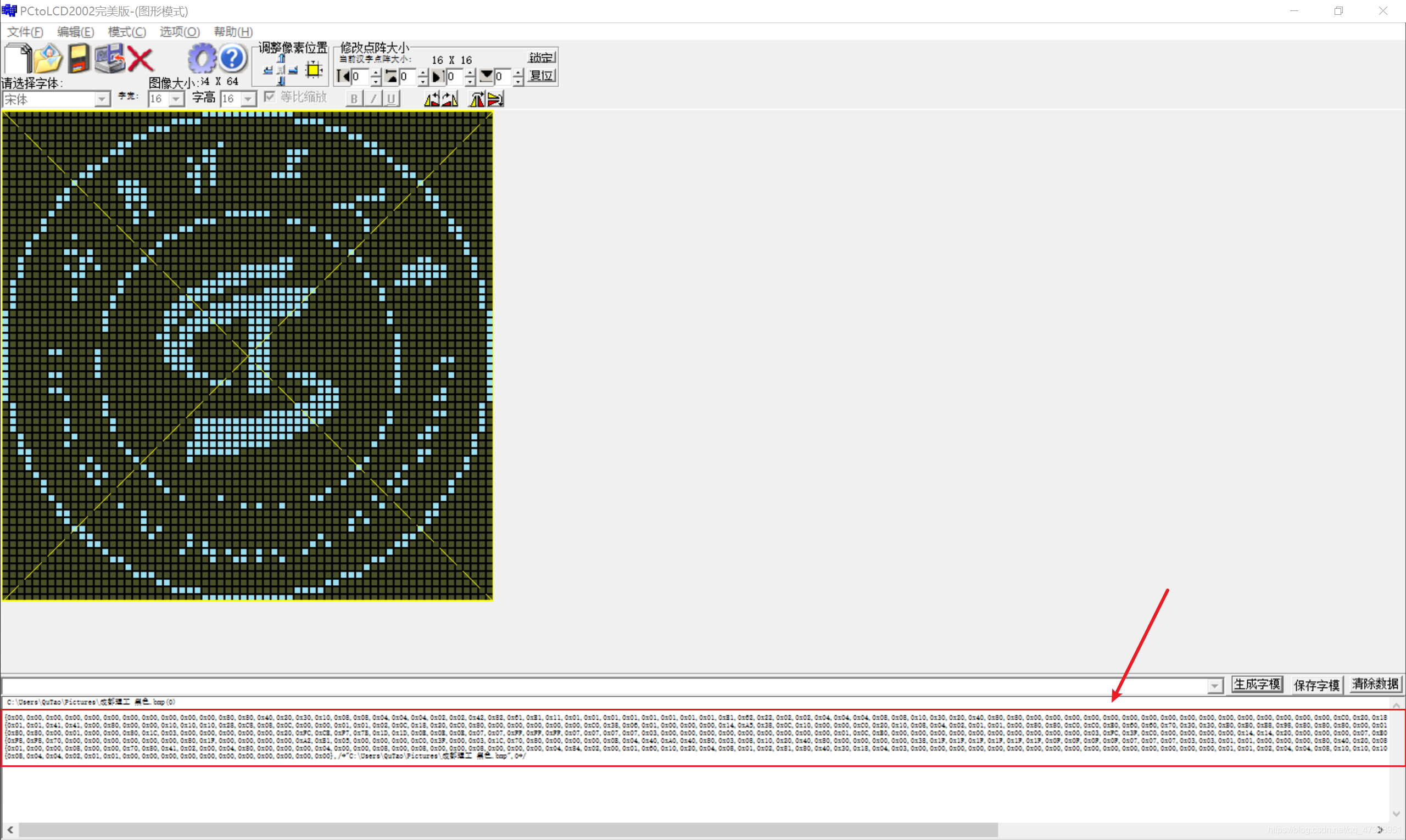This screenshot has width=1406, height=840.
Task: Open the 宋体 font dropdown
Action: 102,99
